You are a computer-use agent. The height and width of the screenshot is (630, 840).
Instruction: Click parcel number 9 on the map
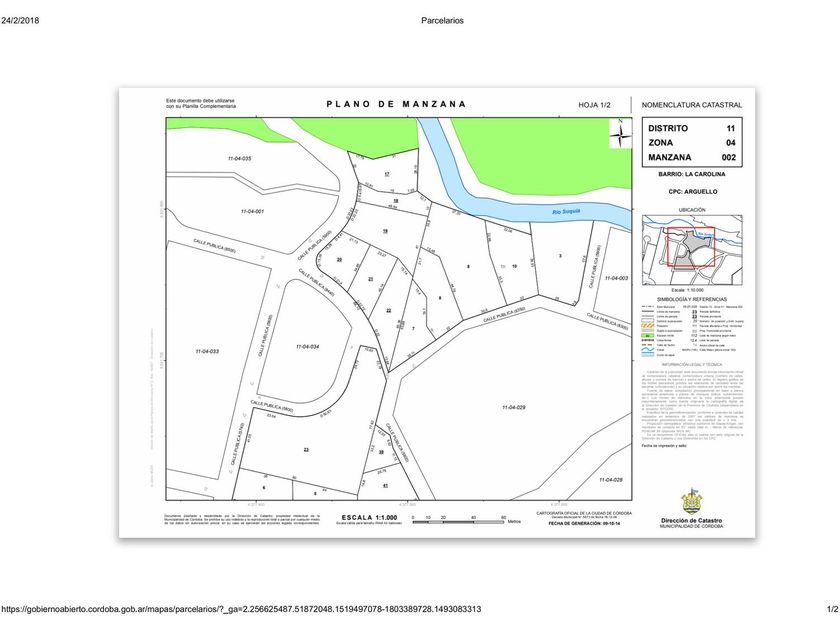point(468,266)
